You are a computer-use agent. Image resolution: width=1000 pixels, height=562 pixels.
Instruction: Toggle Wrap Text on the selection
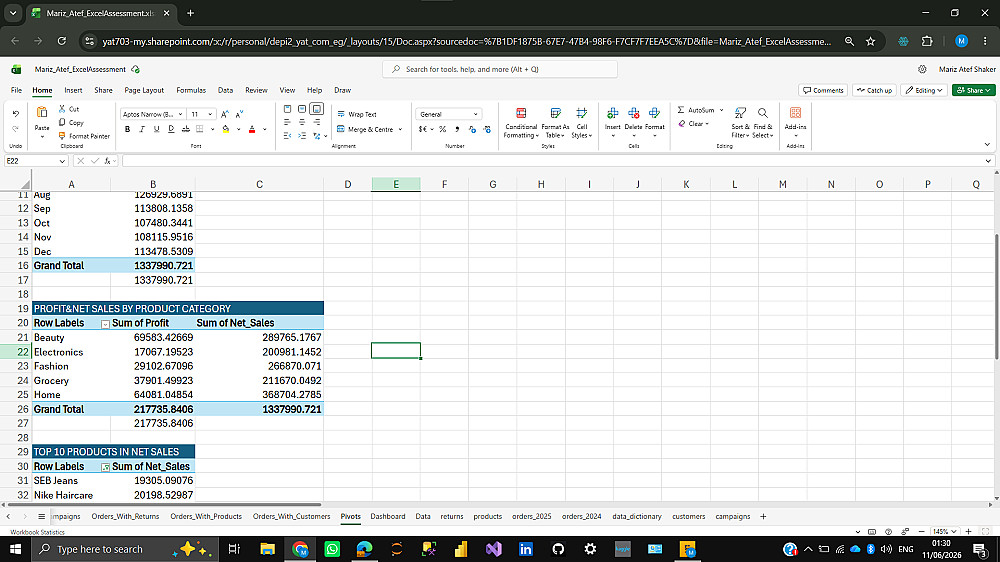pos(357,114)
